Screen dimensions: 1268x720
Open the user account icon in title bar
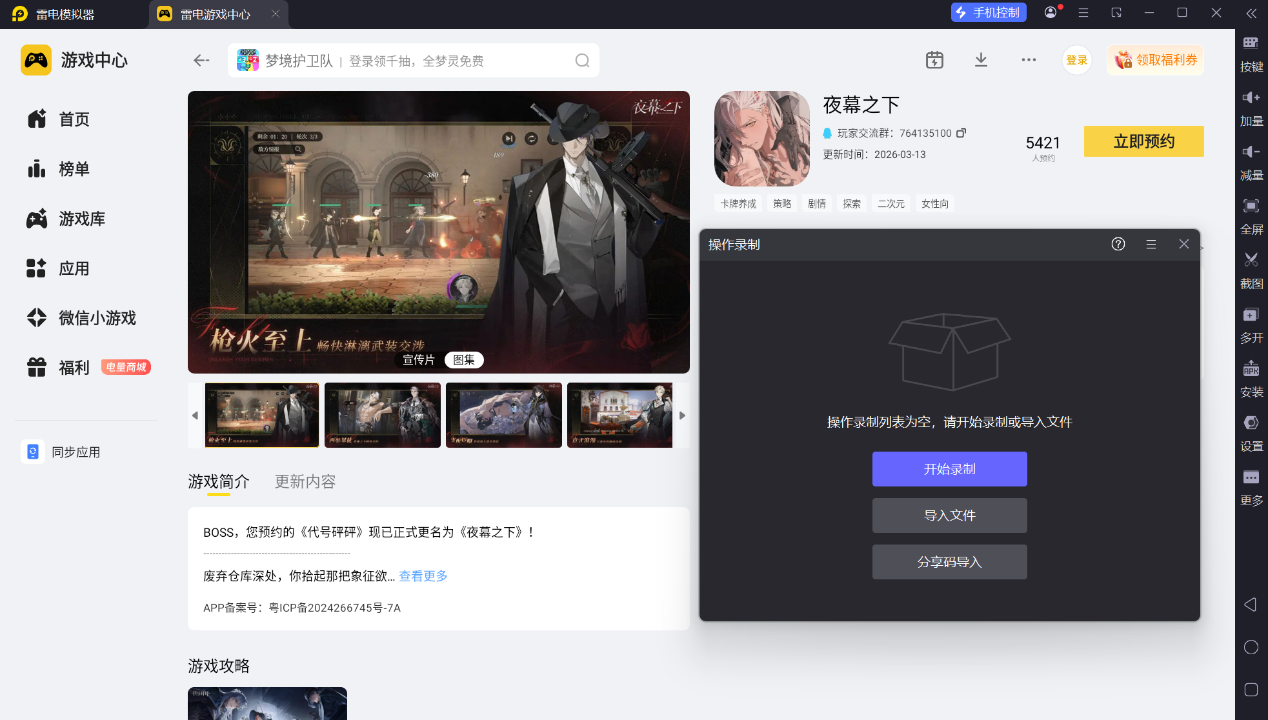(x=1050, y=12)
